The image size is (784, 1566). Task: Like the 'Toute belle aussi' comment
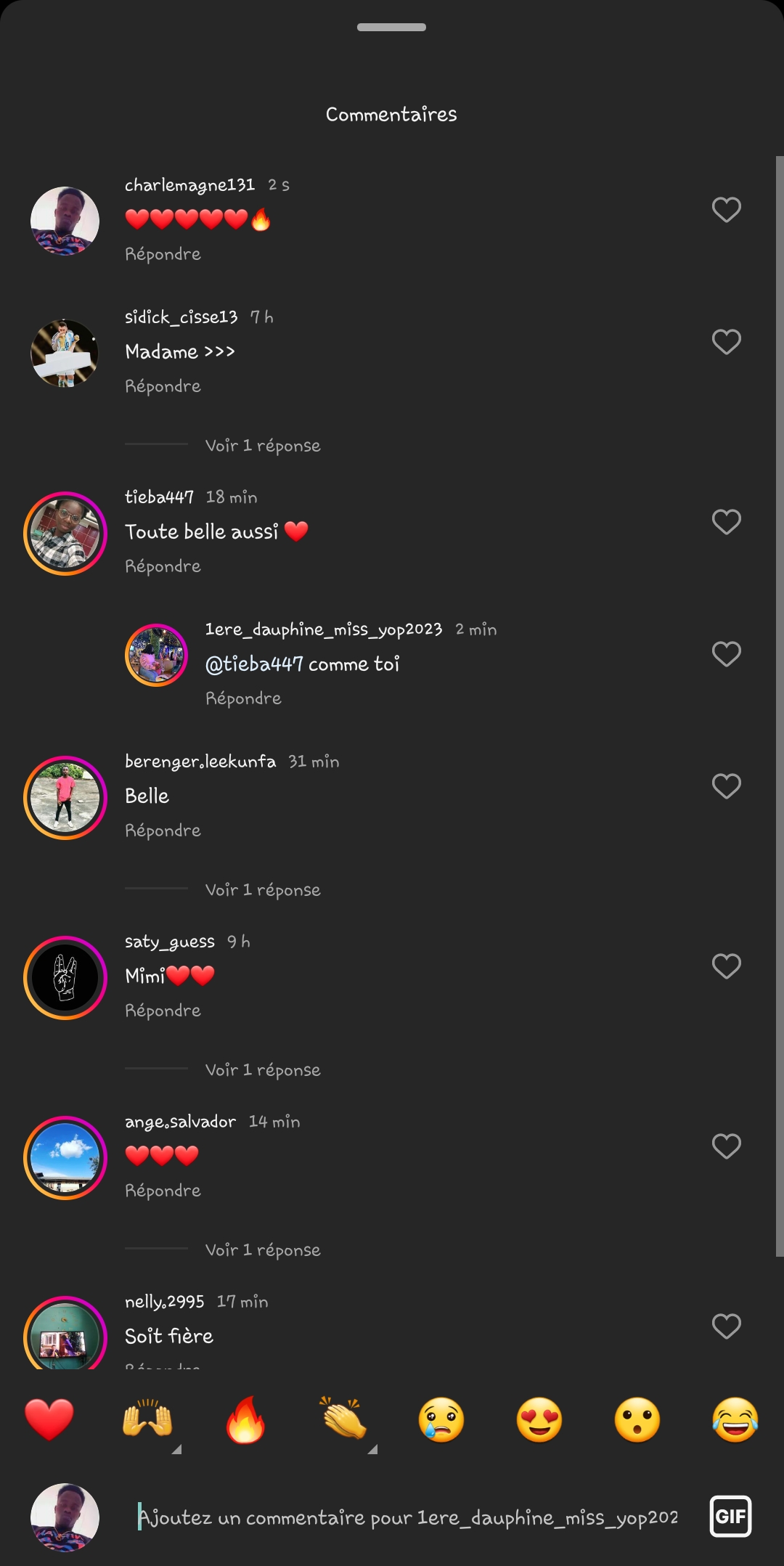point(726,521)
